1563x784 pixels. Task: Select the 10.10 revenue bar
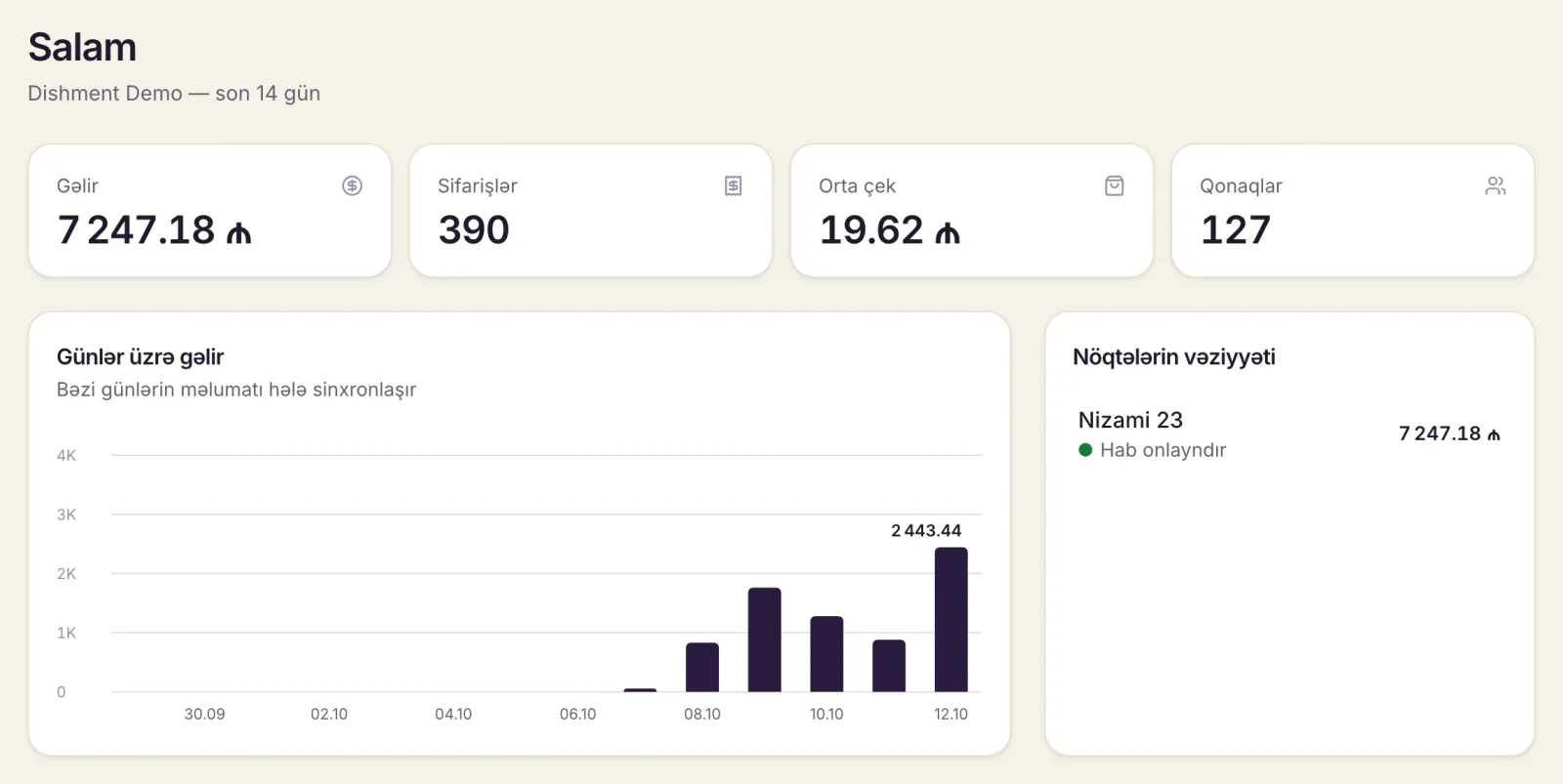click(x=826, y=654)
